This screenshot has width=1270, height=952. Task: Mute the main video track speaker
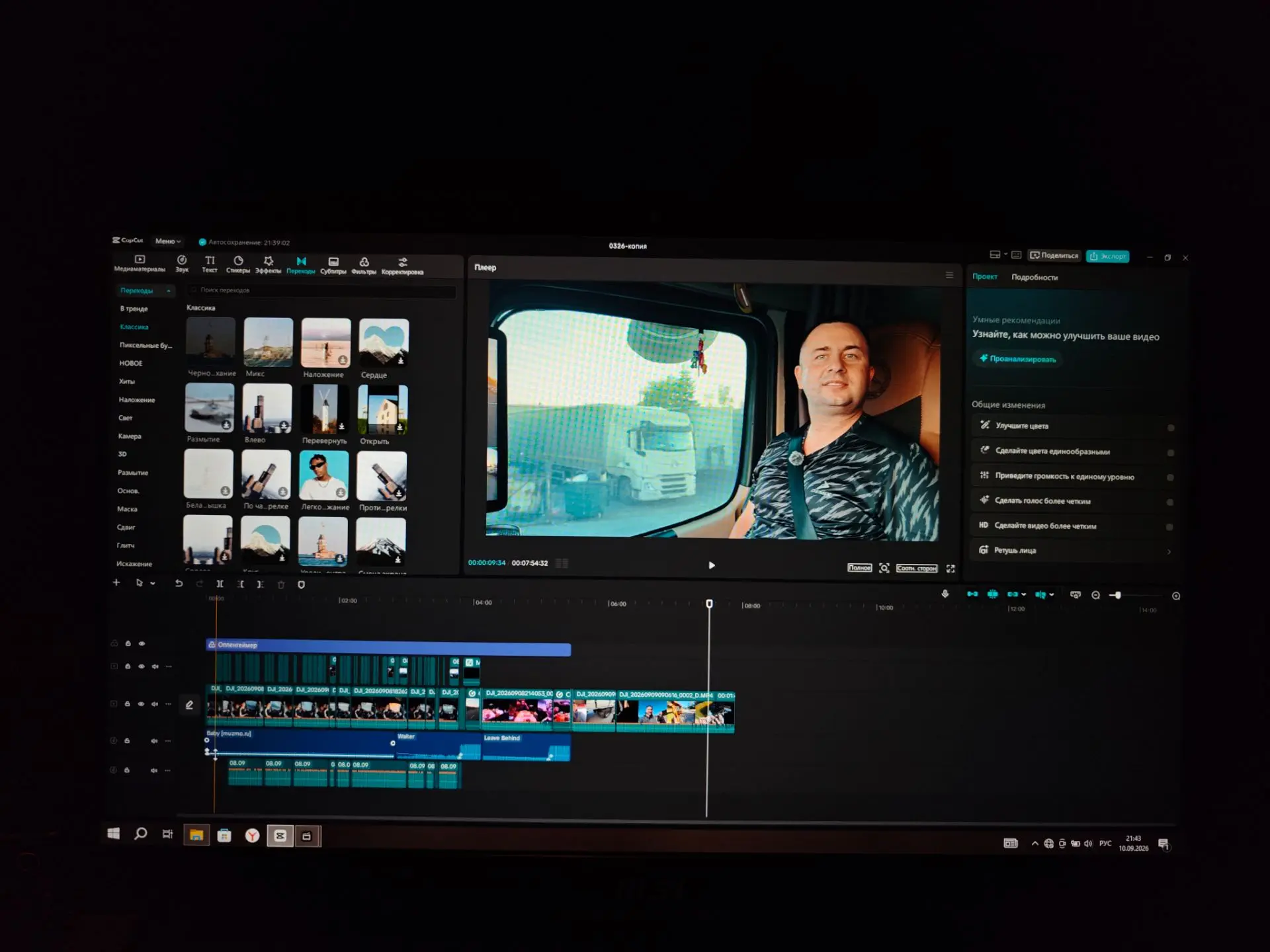click(155, 704)
